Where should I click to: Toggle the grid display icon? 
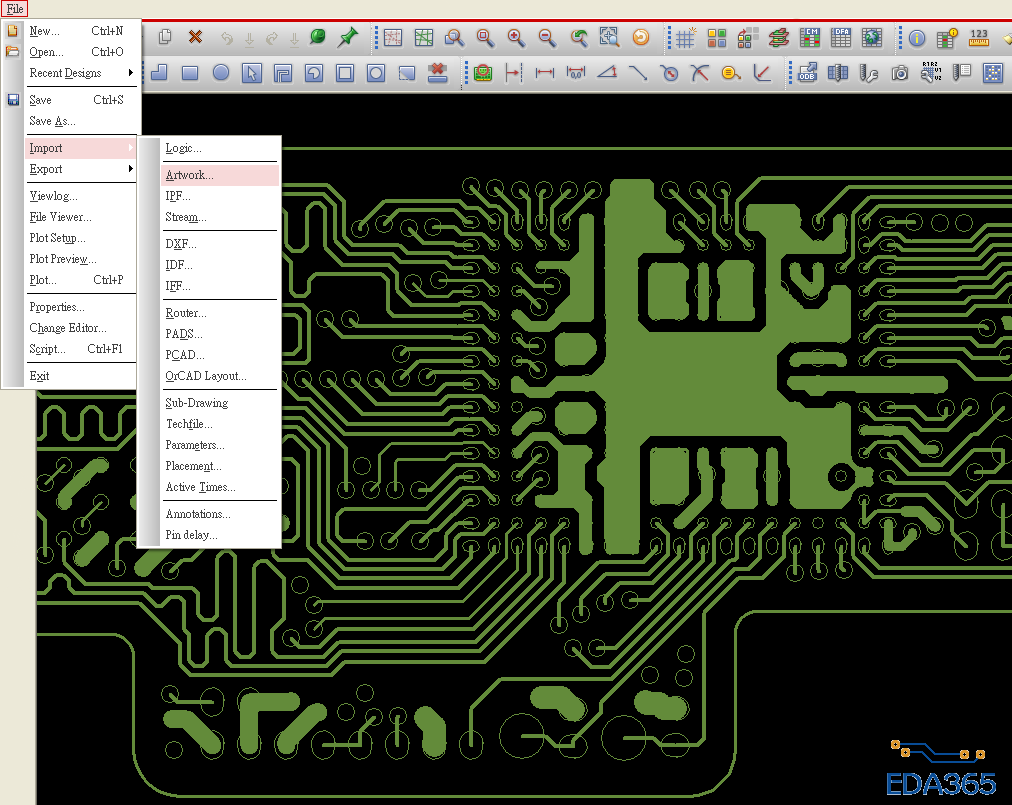(x=685, y=38)
